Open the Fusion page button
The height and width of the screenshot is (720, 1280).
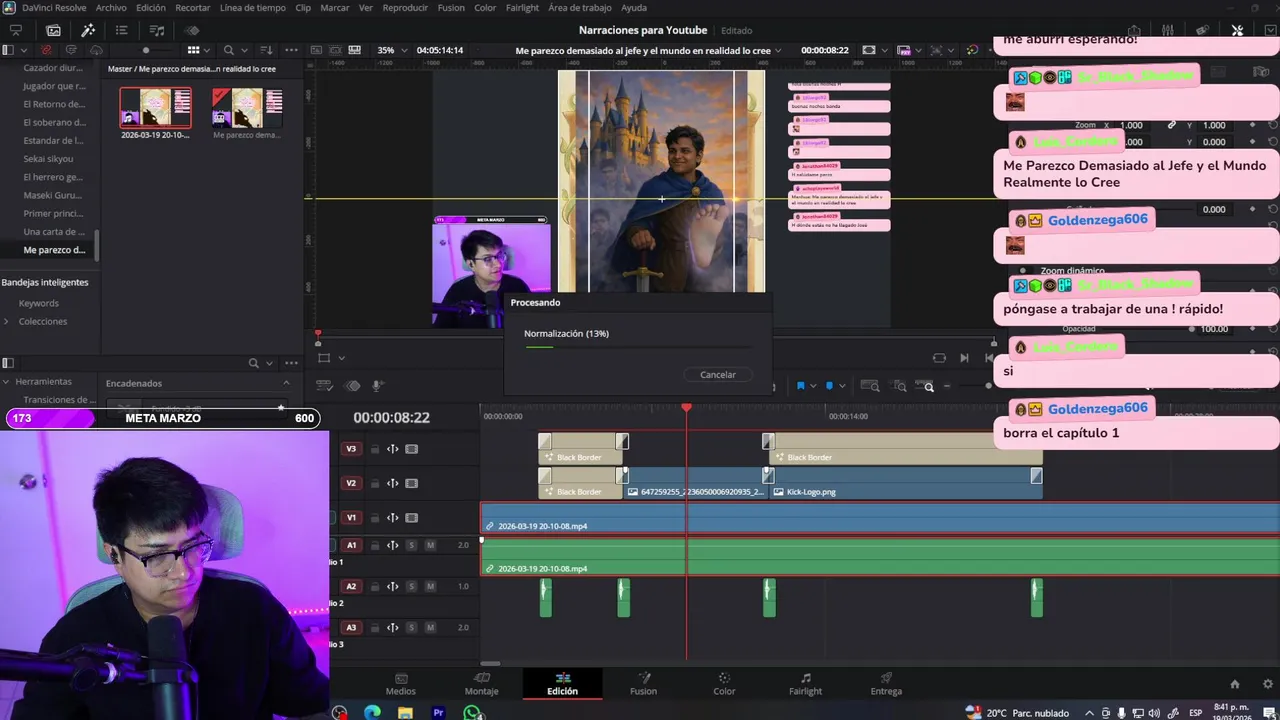click(643, 684)
